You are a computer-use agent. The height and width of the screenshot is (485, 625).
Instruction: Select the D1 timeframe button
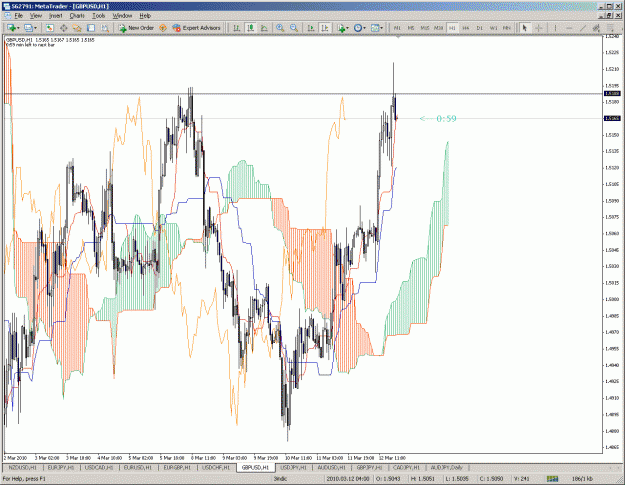[480, 28]
